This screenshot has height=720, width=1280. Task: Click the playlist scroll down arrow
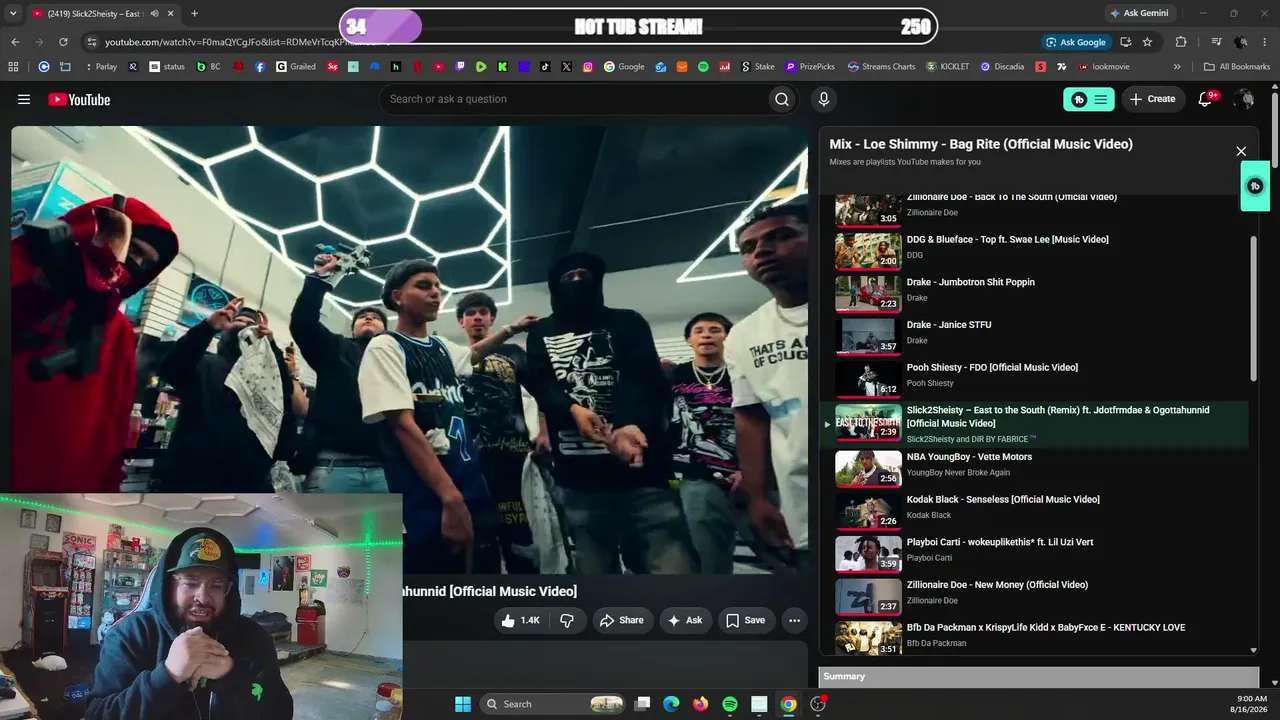tap(1254, 650)
